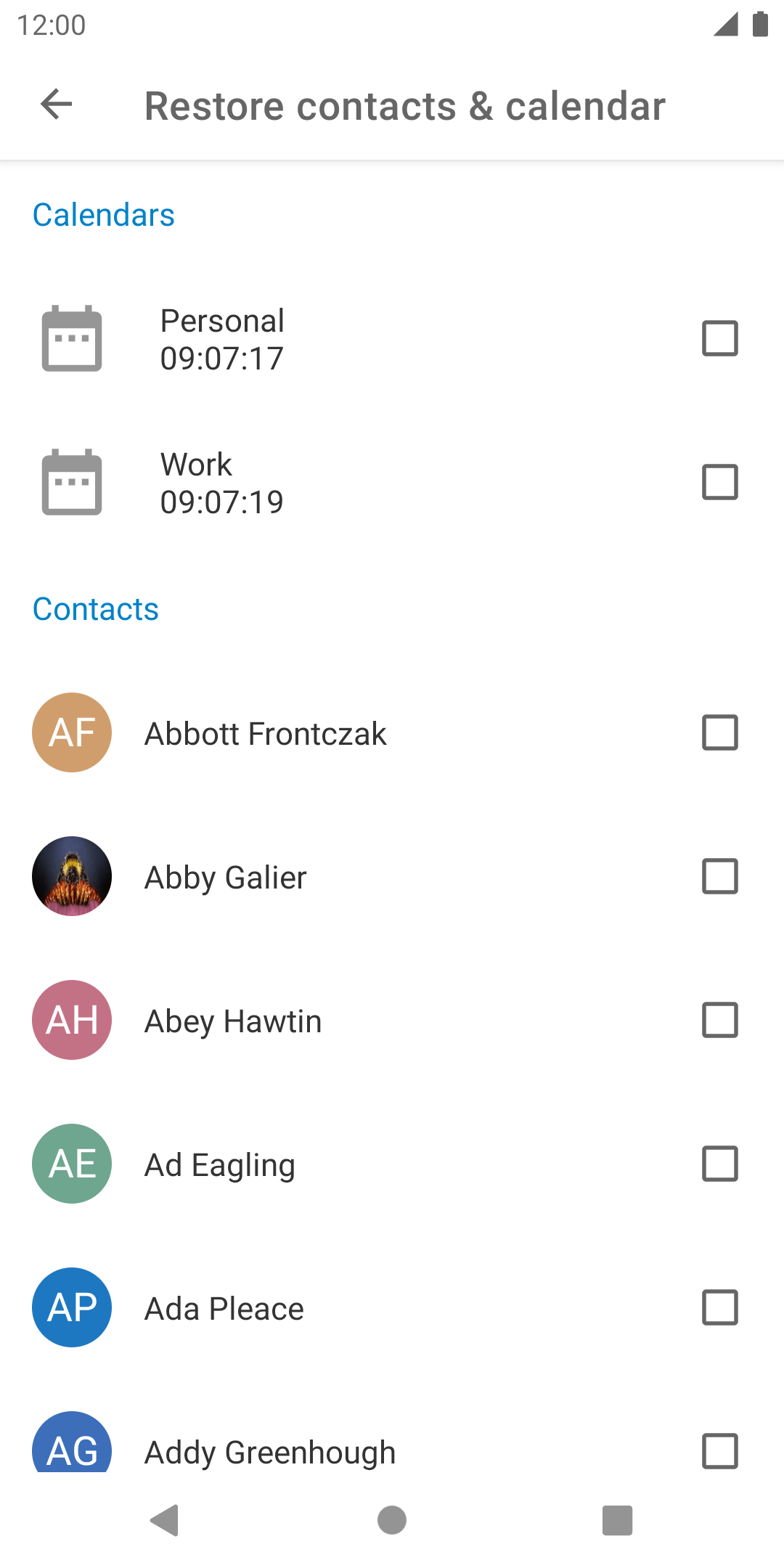Tap Android Home navigation button
784x1568 pixels.
click(x=392, y=1520)
